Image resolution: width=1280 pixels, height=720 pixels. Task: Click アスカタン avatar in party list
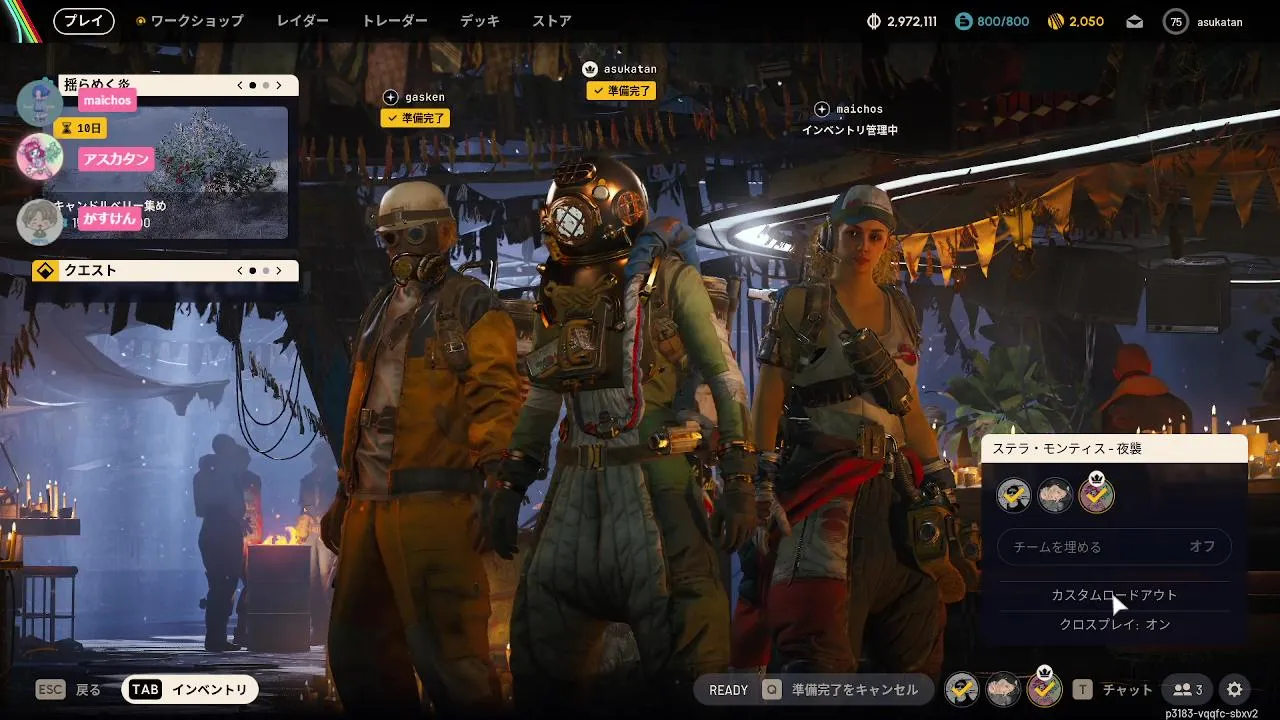[40, 157]
